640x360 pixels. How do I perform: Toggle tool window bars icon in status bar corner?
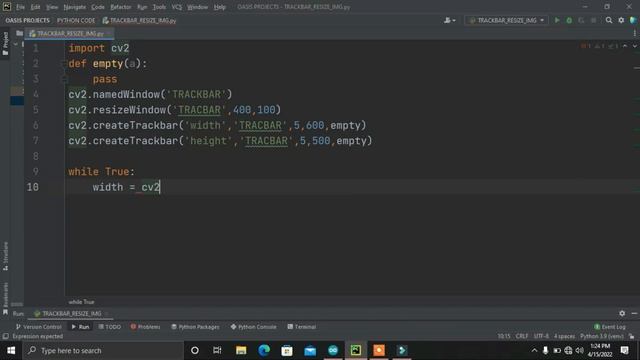pyautogui.click(x=5, y=336)
